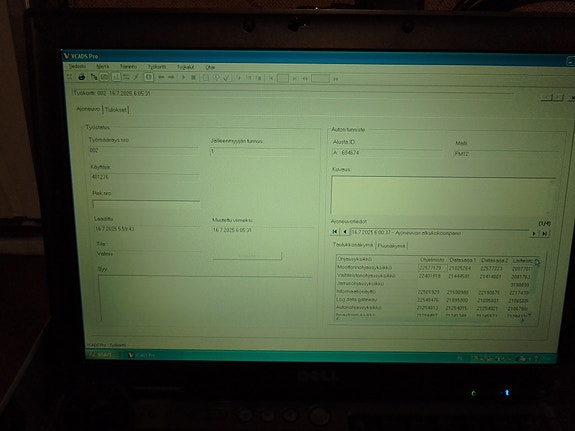This screenshot has height=431, width=575.
Task: Switch to the Puunäkymä tab
Action: [x=391, y=246]
